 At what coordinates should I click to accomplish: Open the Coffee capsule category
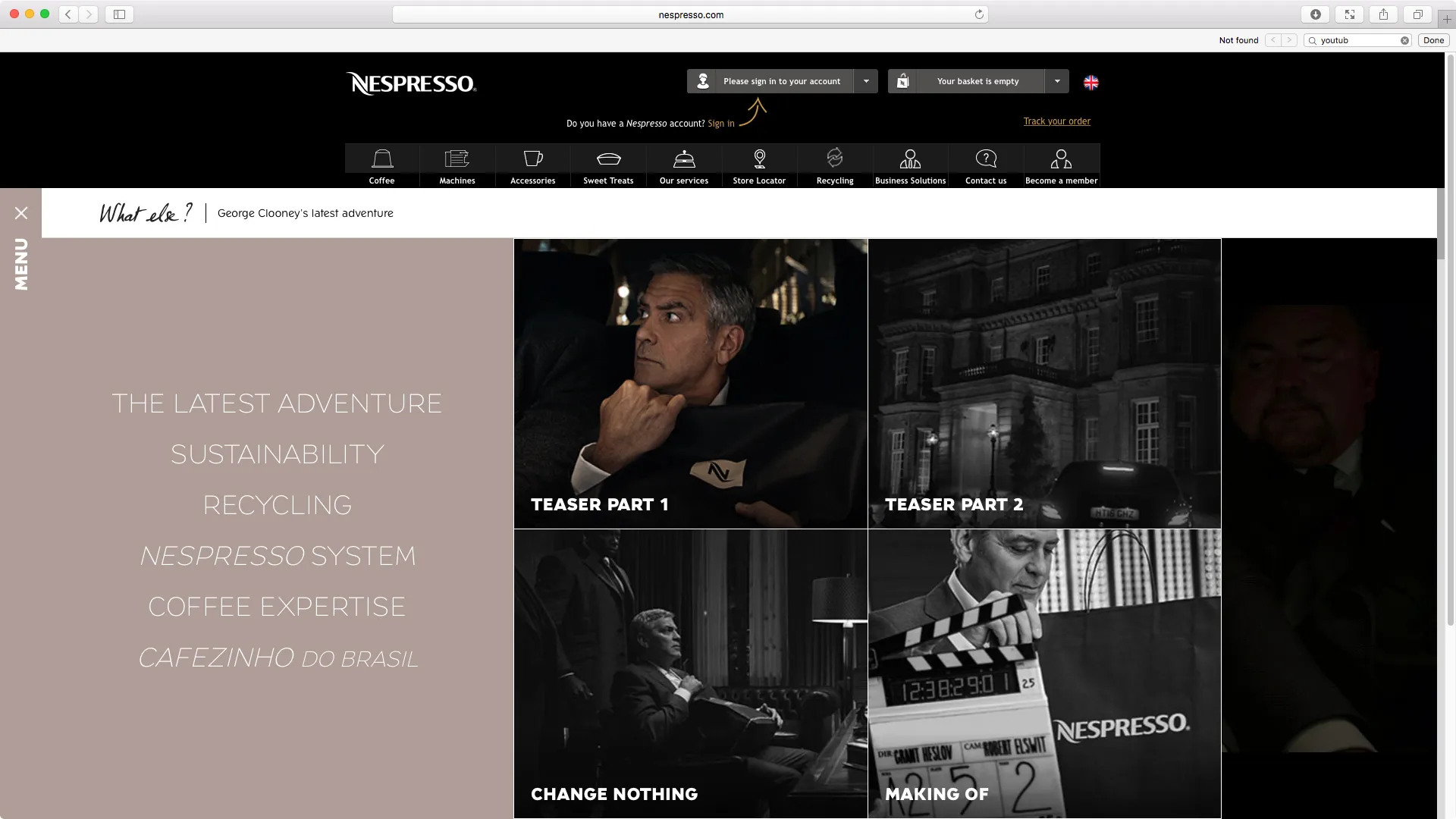click(382, 165)
